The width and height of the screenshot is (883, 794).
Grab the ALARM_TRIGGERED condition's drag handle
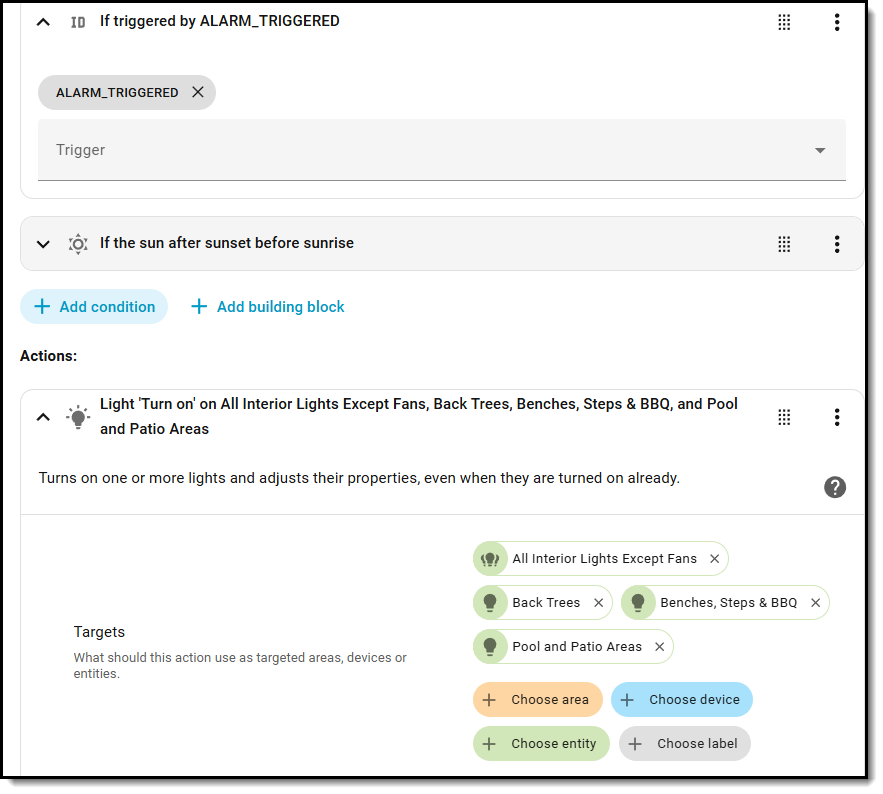click(x=785, y=22)
